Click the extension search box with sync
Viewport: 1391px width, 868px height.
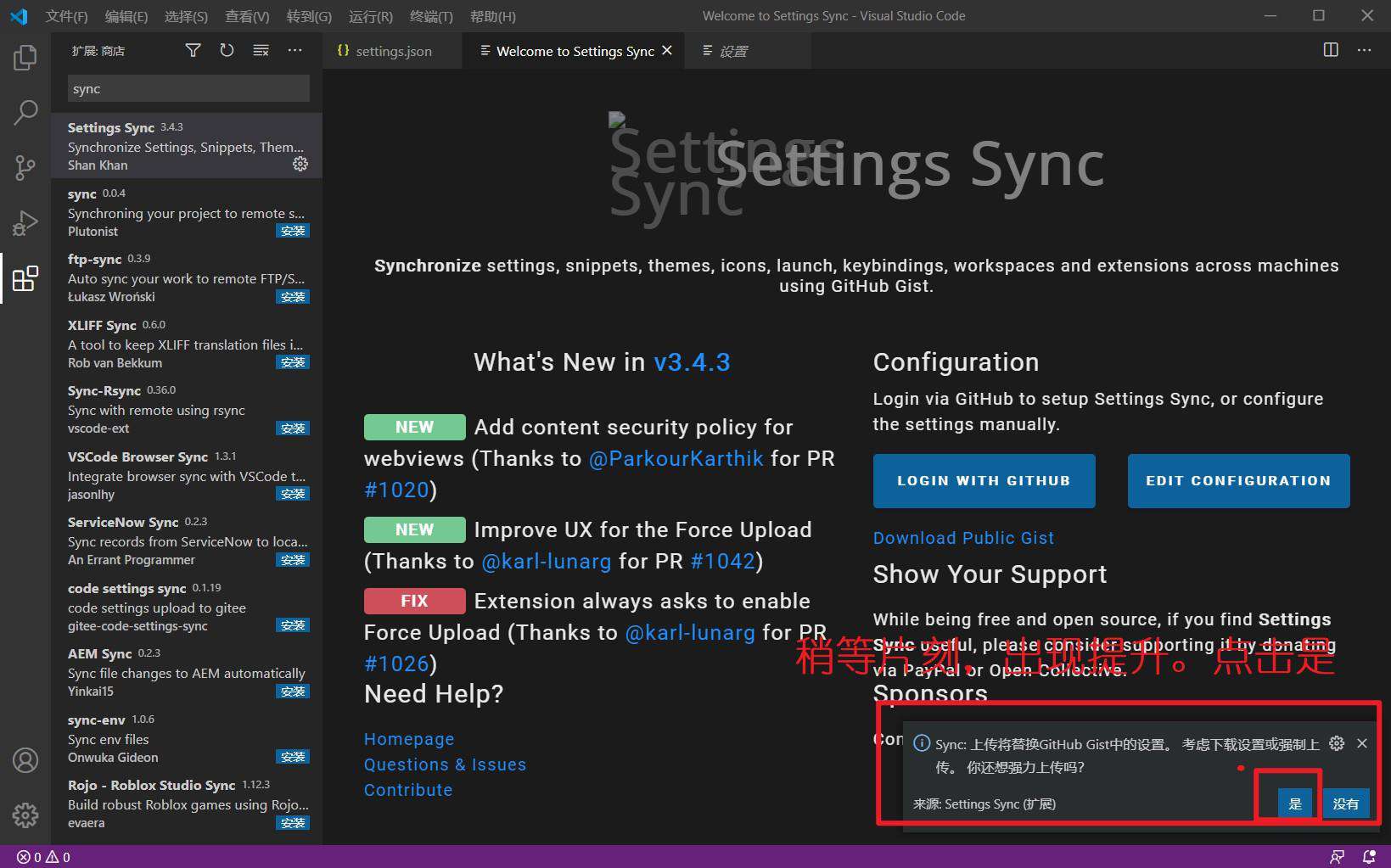(188, 88)
